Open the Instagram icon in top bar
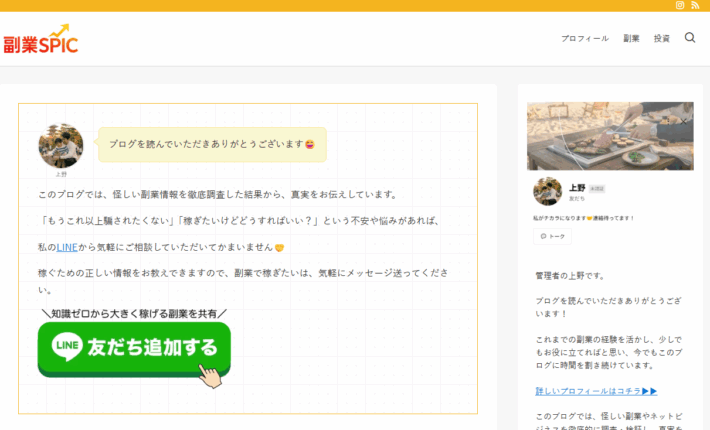Viewport: 710px width, 430px height. 680,5
